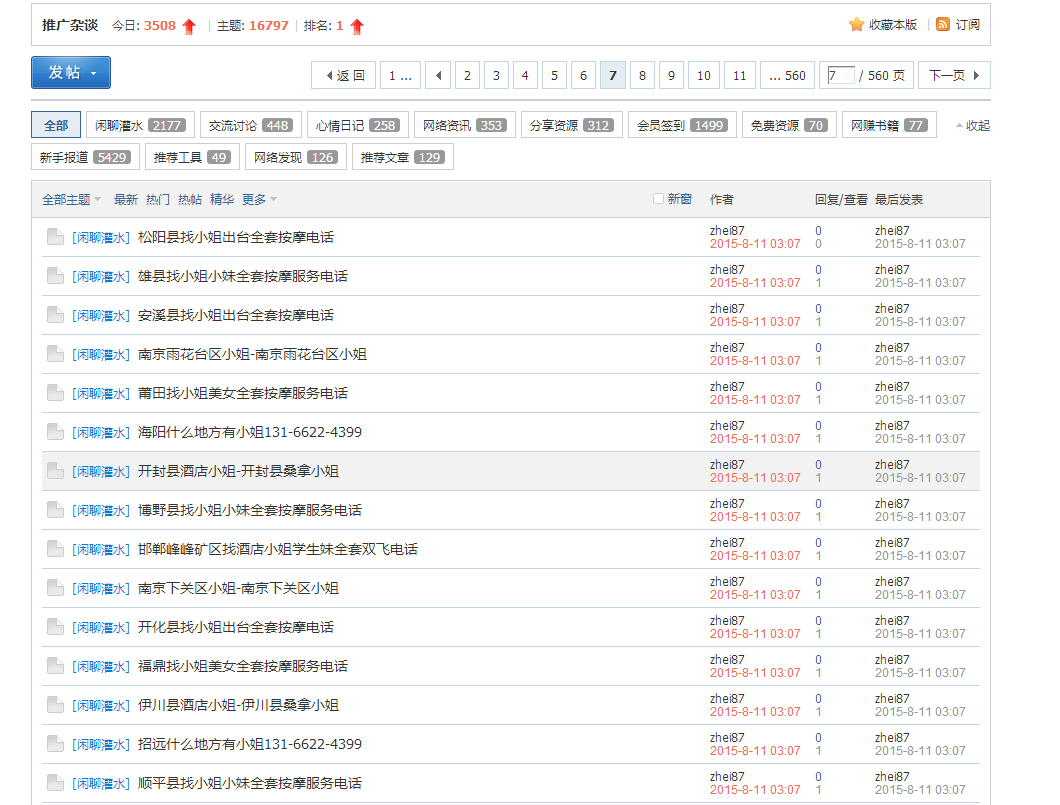Expand the 更多 filter dropdown
The width and height of the screenshot is (1060, 805).
(259, 200)
